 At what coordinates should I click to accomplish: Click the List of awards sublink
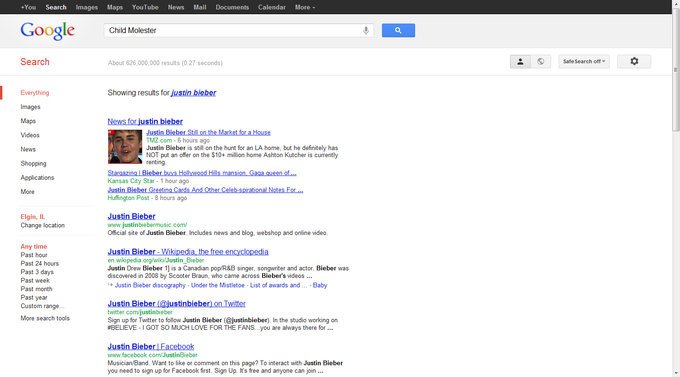(x=278, y=285)
